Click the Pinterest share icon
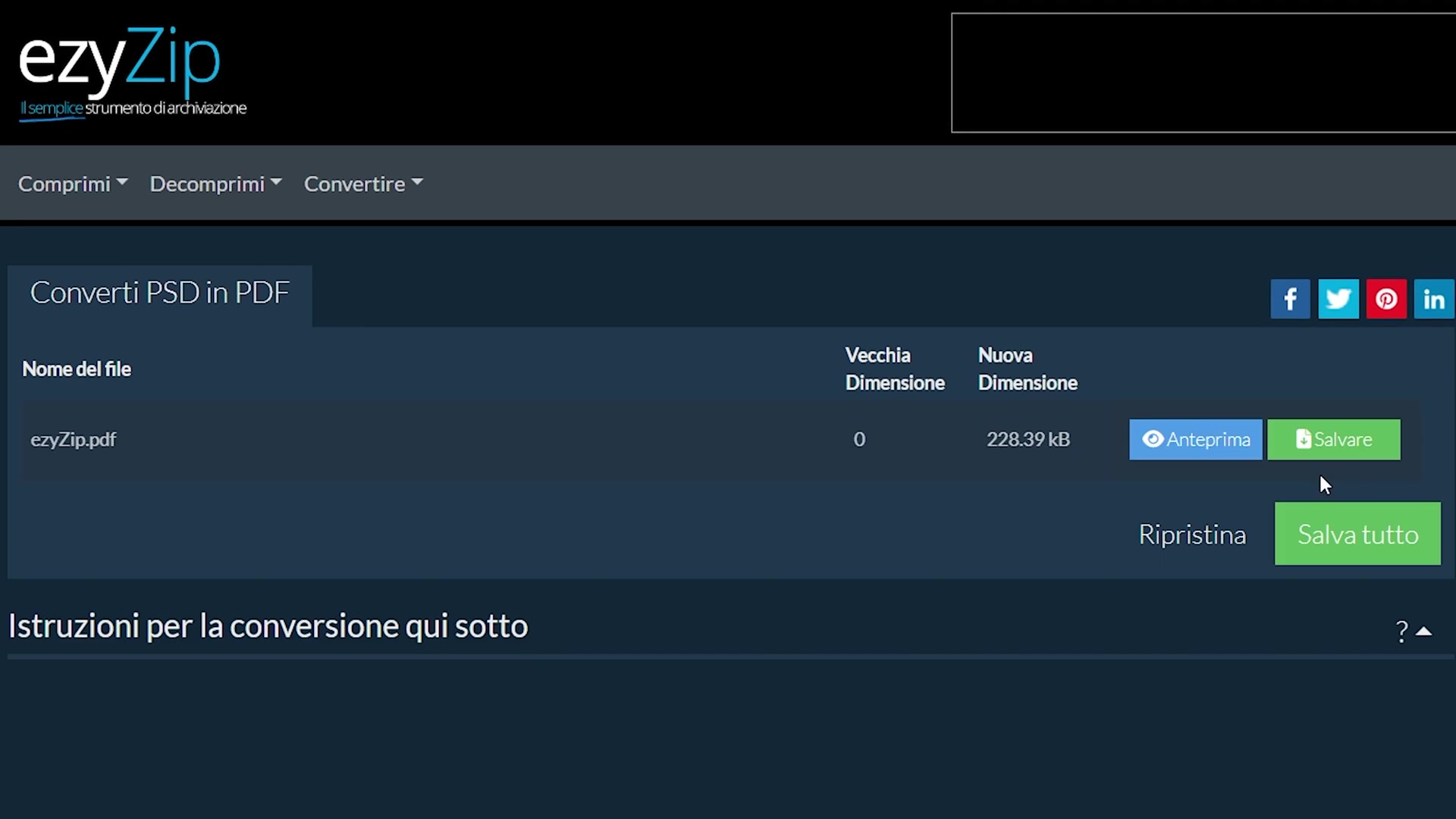Screen dimensions: 1456x819 tap(1386, 299)
